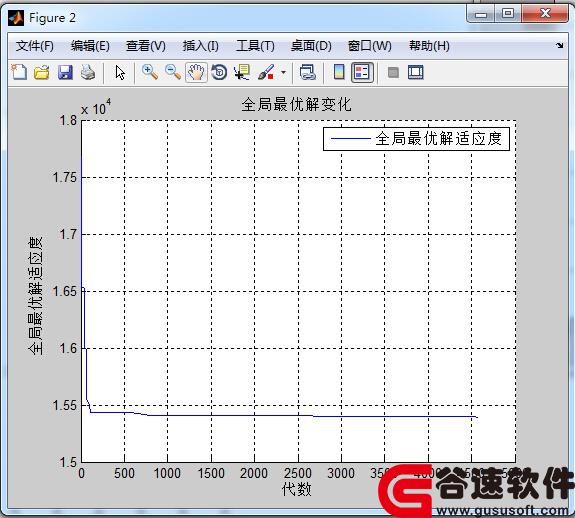Select the Edit Plot arrow tool
Viewport: 575px width, 518px height.
point(120,72)
